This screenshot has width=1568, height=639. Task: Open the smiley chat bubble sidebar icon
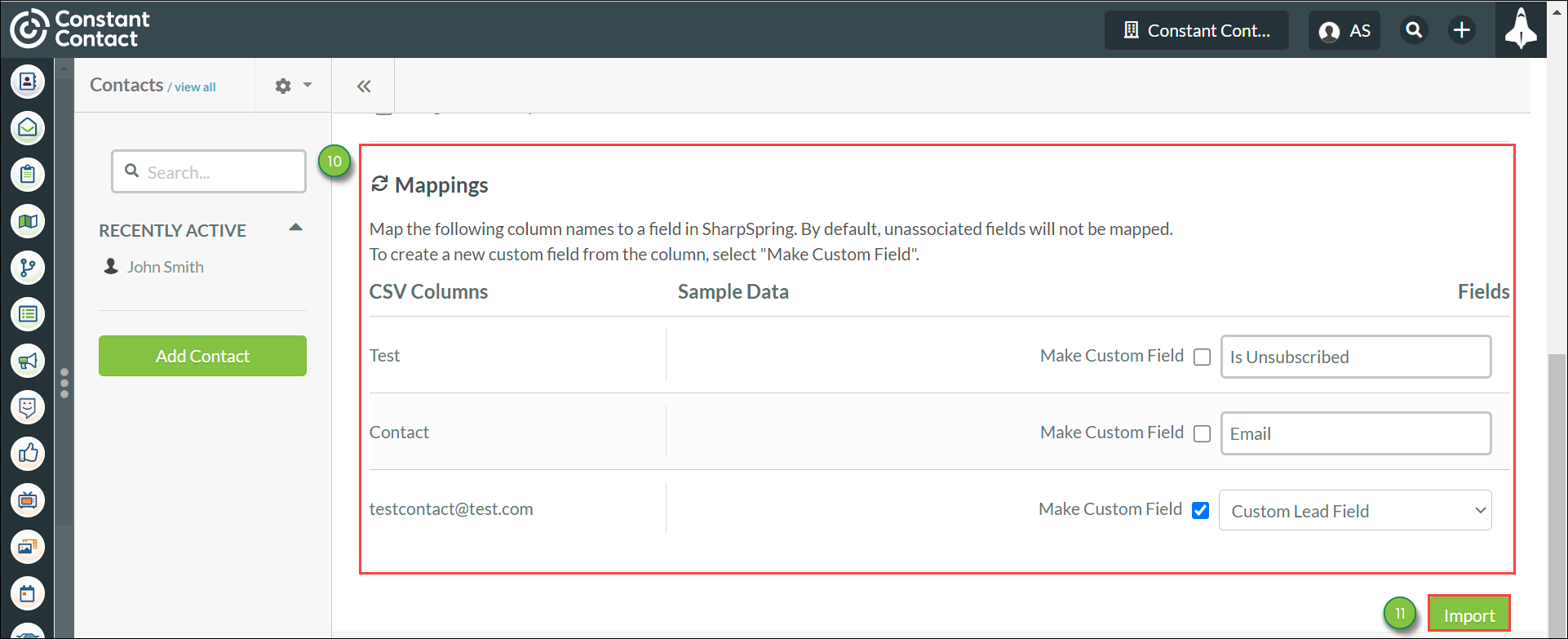click(28, 407)
